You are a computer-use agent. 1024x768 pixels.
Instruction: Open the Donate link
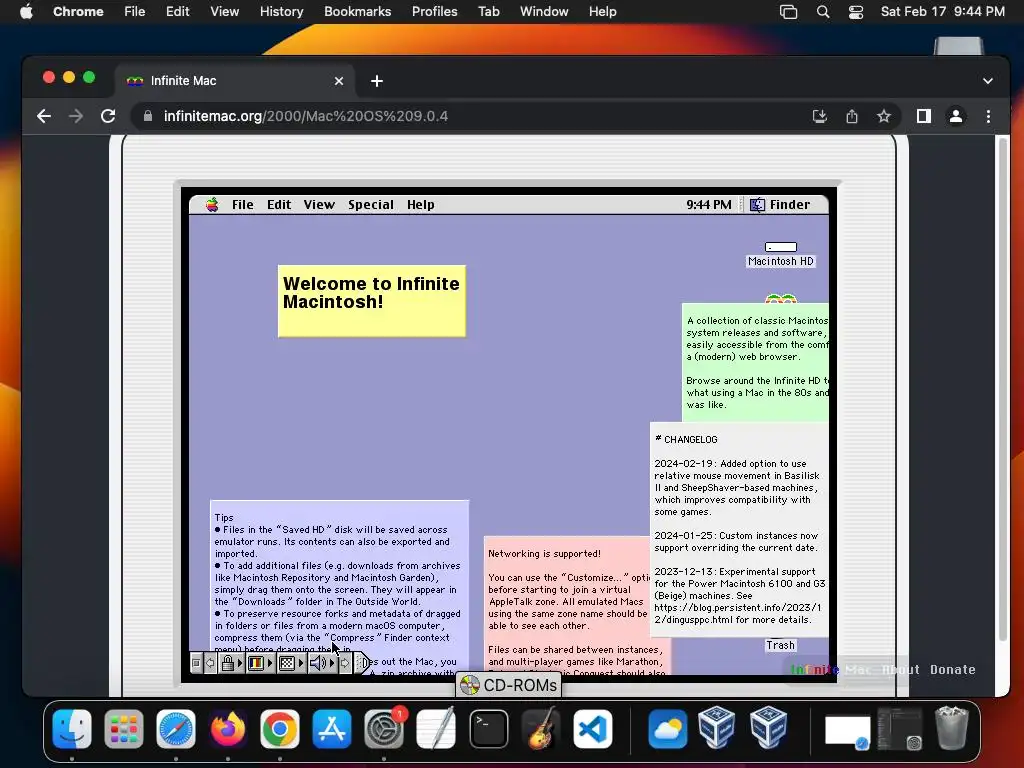(953, 669)
